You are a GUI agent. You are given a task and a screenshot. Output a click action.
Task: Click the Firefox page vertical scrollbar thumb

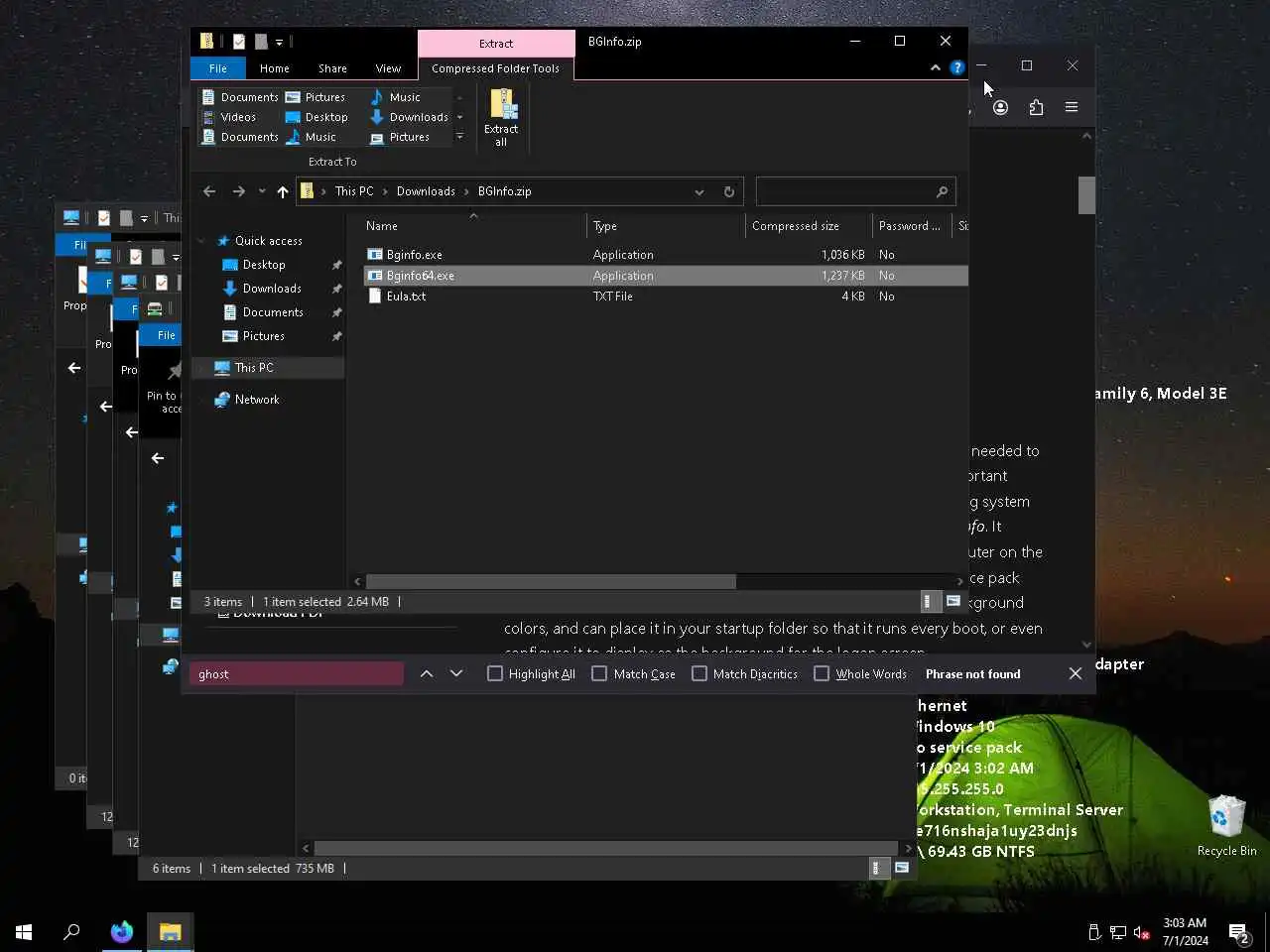coord(1086,195)
